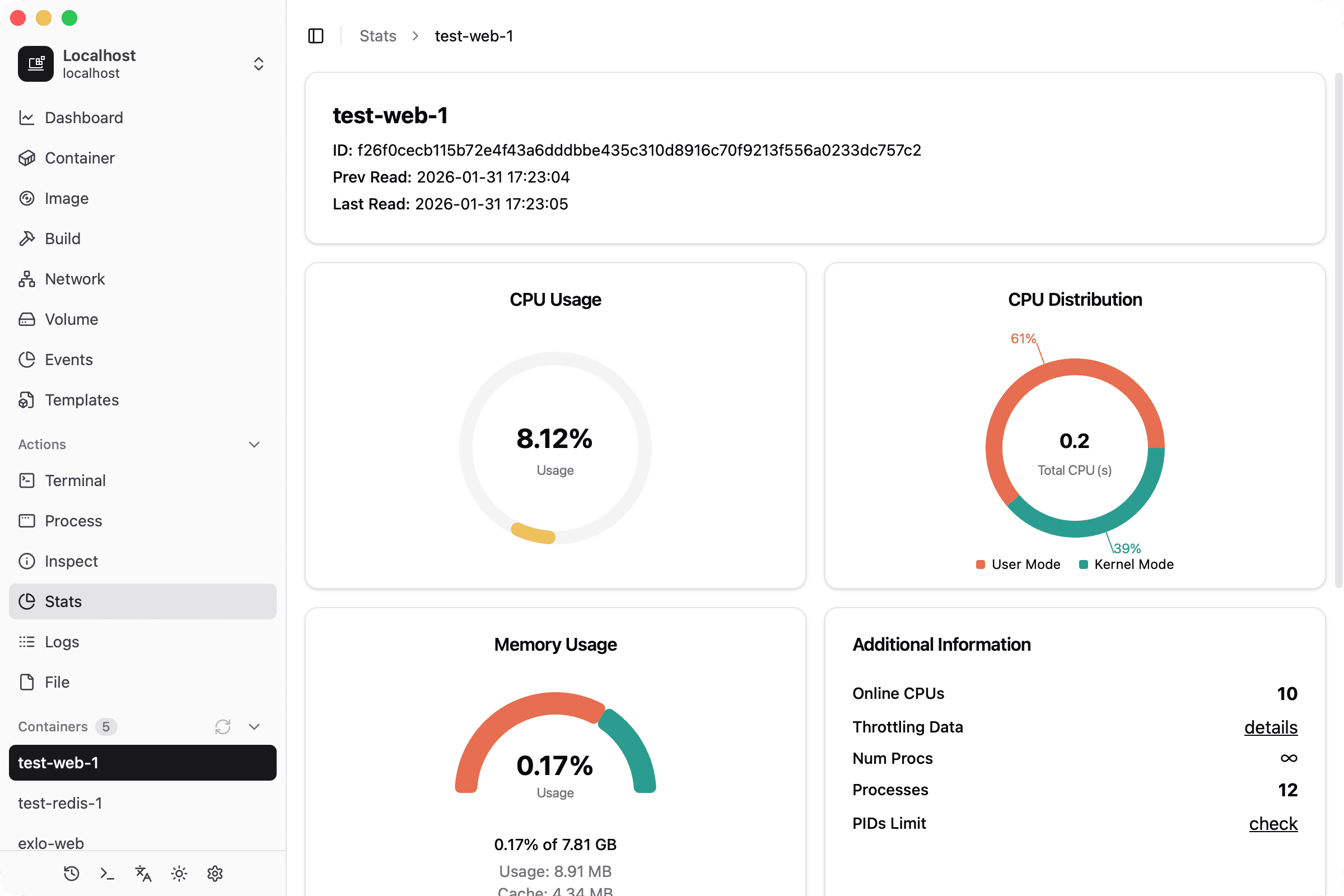This screenshot has height=896, width=1344.
Task: Click the history clock icon
Action: (72, 873)
